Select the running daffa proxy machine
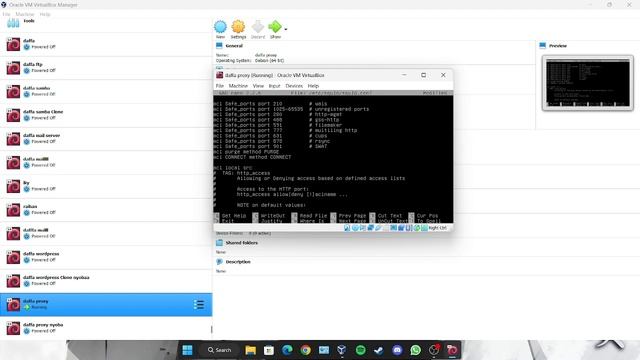 (x=106, y=304)
